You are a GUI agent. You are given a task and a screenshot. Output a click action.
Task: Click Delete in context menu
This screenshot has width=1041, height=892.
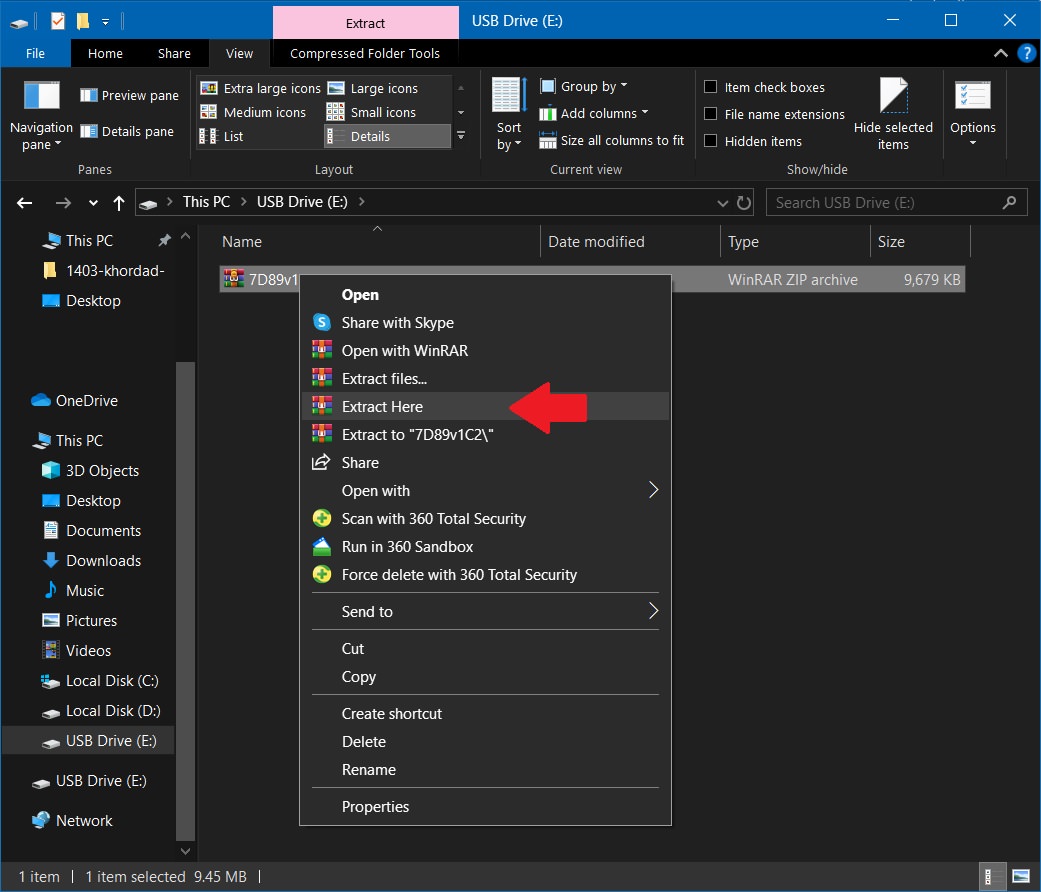coord(485,741)
